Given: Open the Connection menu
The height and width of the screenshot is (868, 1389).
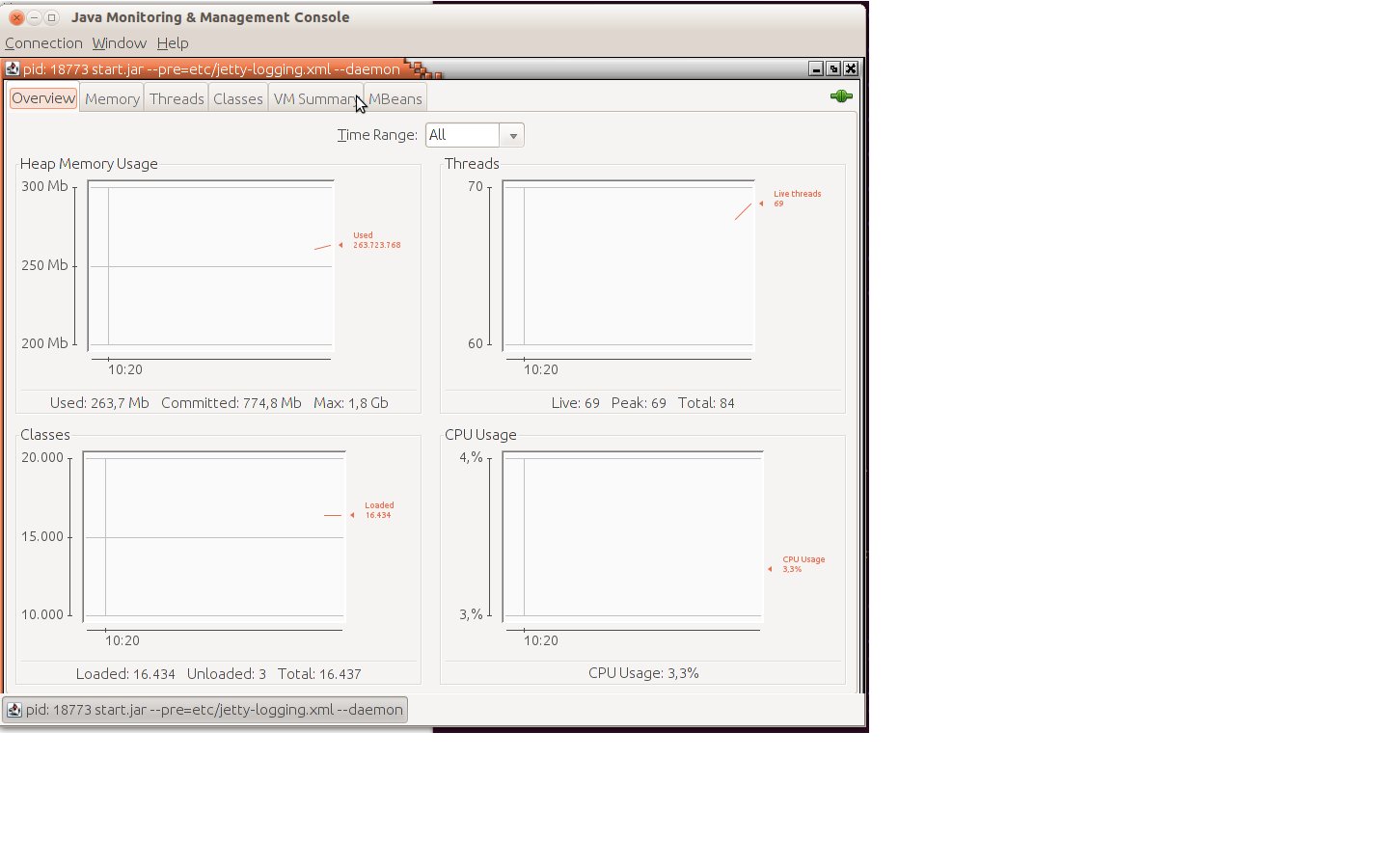Looking at the screenshot, I should coord(43,43).
